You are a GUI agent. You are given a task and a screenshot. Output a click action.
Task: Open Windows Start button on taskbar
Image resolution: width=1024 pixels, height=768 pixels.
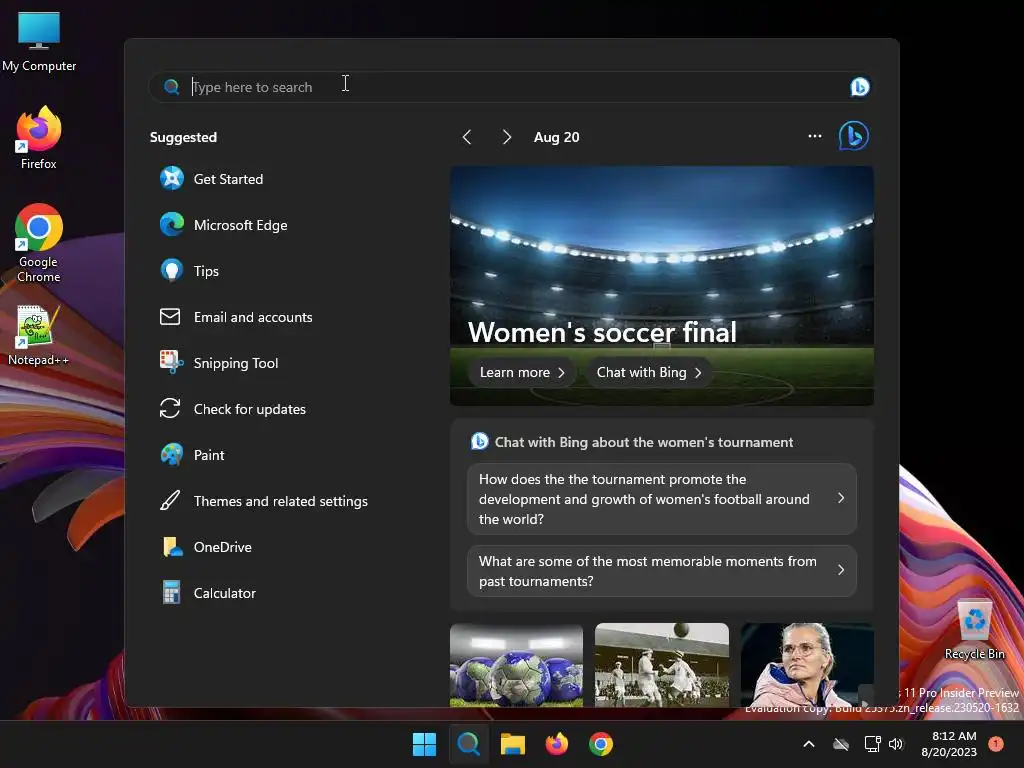click(424, 744)
